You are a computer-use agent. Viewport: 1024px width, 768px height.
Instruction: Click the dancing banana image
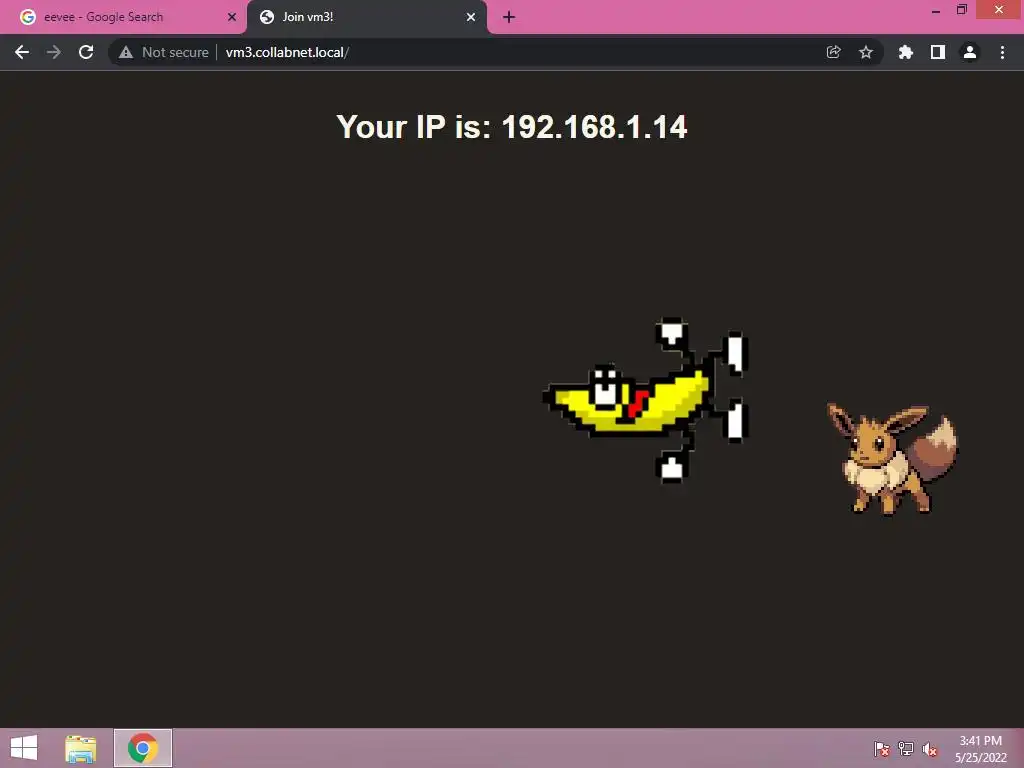[x=645, y=400]
